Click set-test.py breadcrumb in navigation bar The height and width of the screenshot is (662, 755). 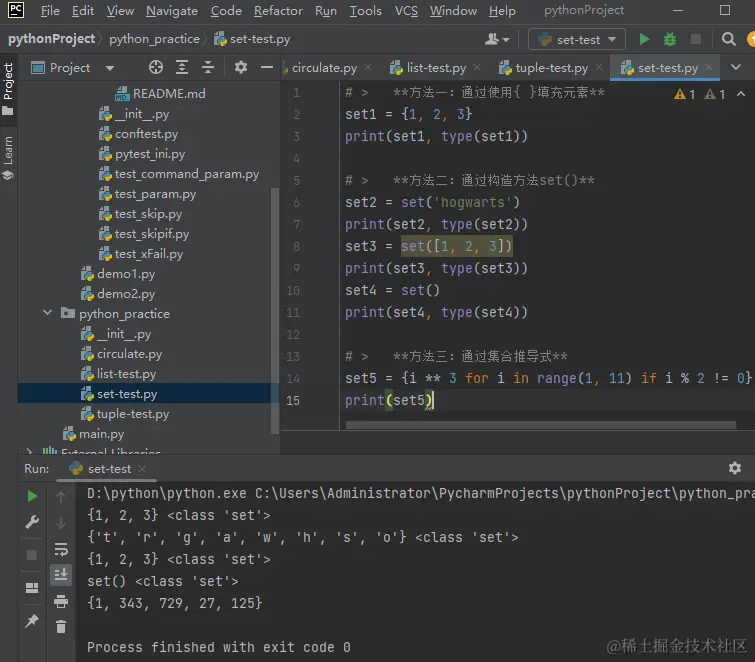click(x=252, y=39)
